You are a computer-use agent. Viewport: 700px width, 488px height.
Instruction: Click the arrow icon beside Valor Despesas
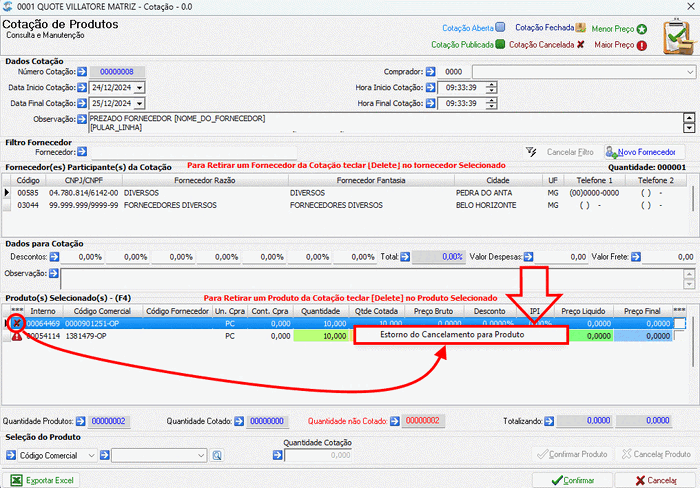pyautogui.click(x=529, y=257)
